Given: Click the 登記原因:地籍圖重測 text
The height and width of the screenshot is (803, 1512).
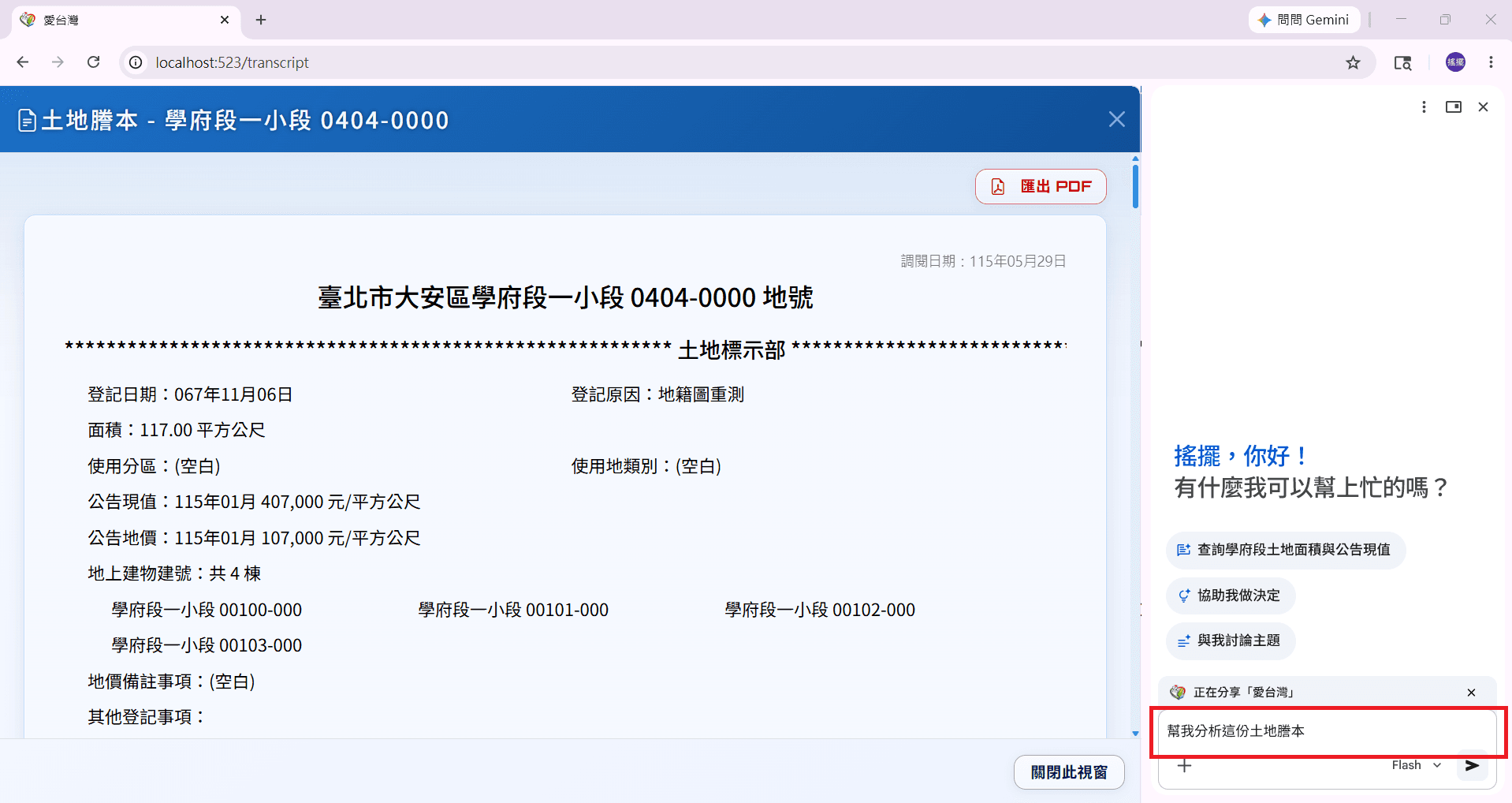Looking at the screenshot, I should (x=657, y=394).
